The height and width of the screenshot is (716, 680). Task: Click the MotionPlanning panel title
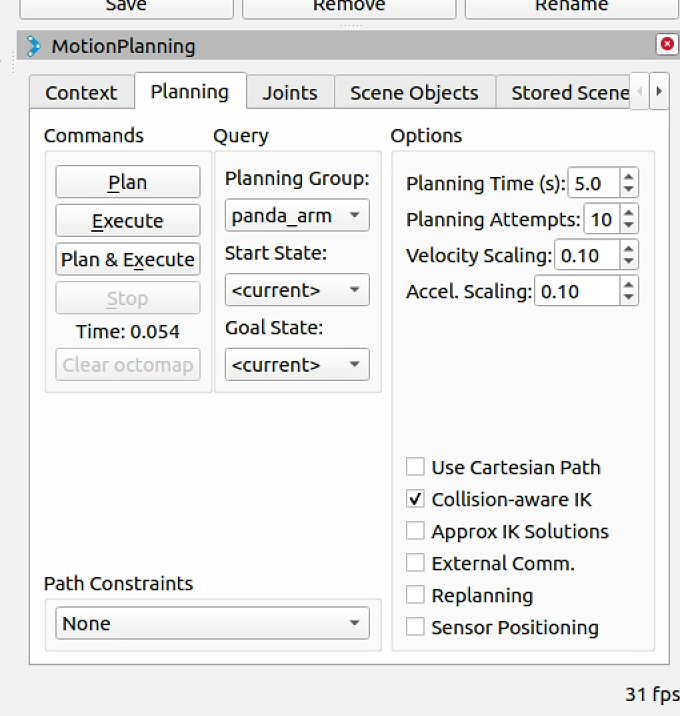123,46
